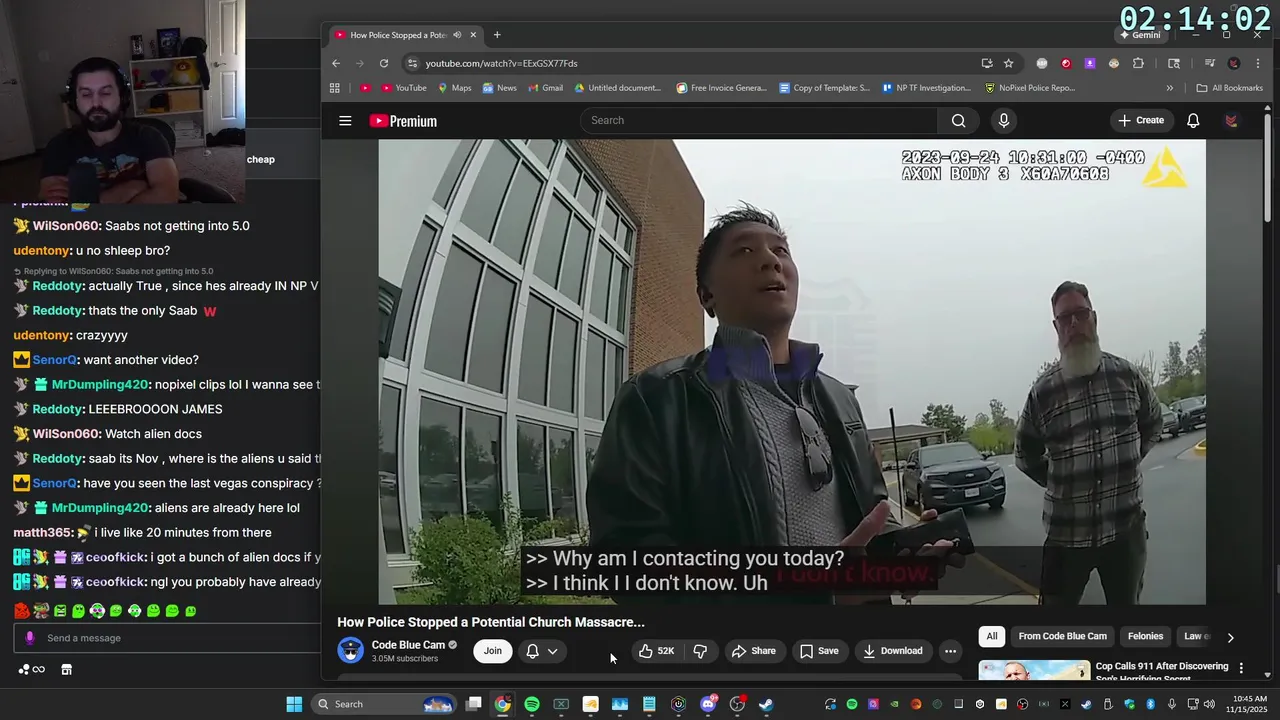
Task: Open the YouTube account avatar menu
Action: point(1231,121)
